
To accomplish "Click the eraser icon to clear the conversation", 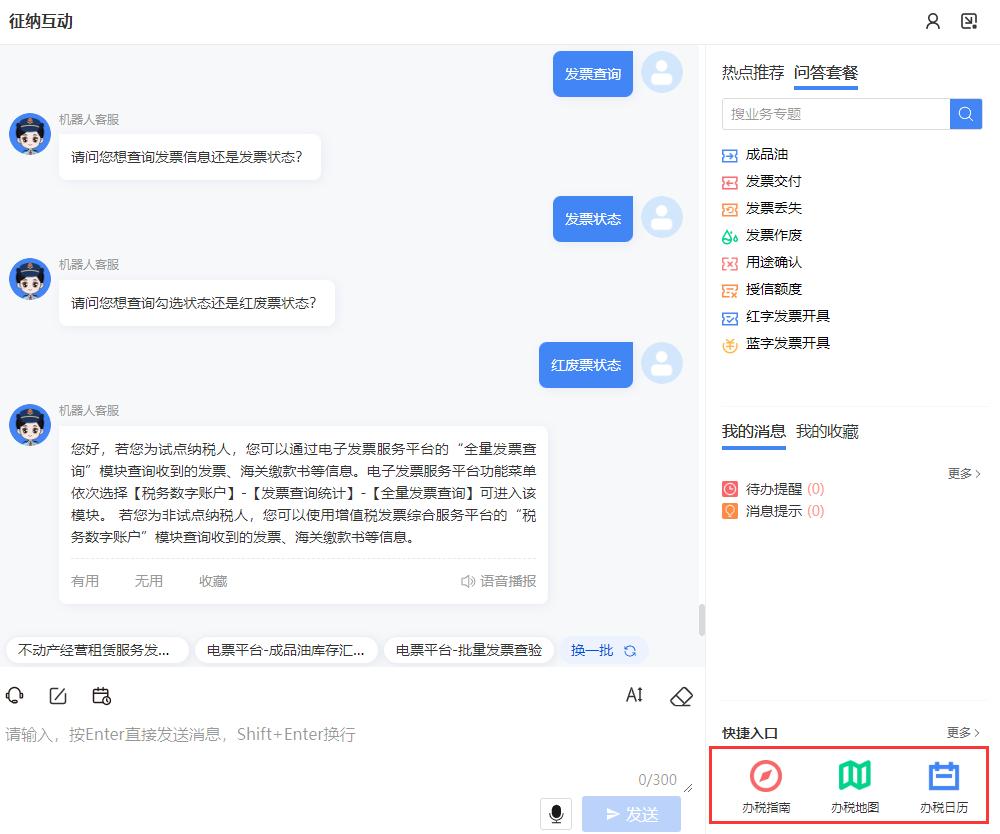I will coord(681,695).
